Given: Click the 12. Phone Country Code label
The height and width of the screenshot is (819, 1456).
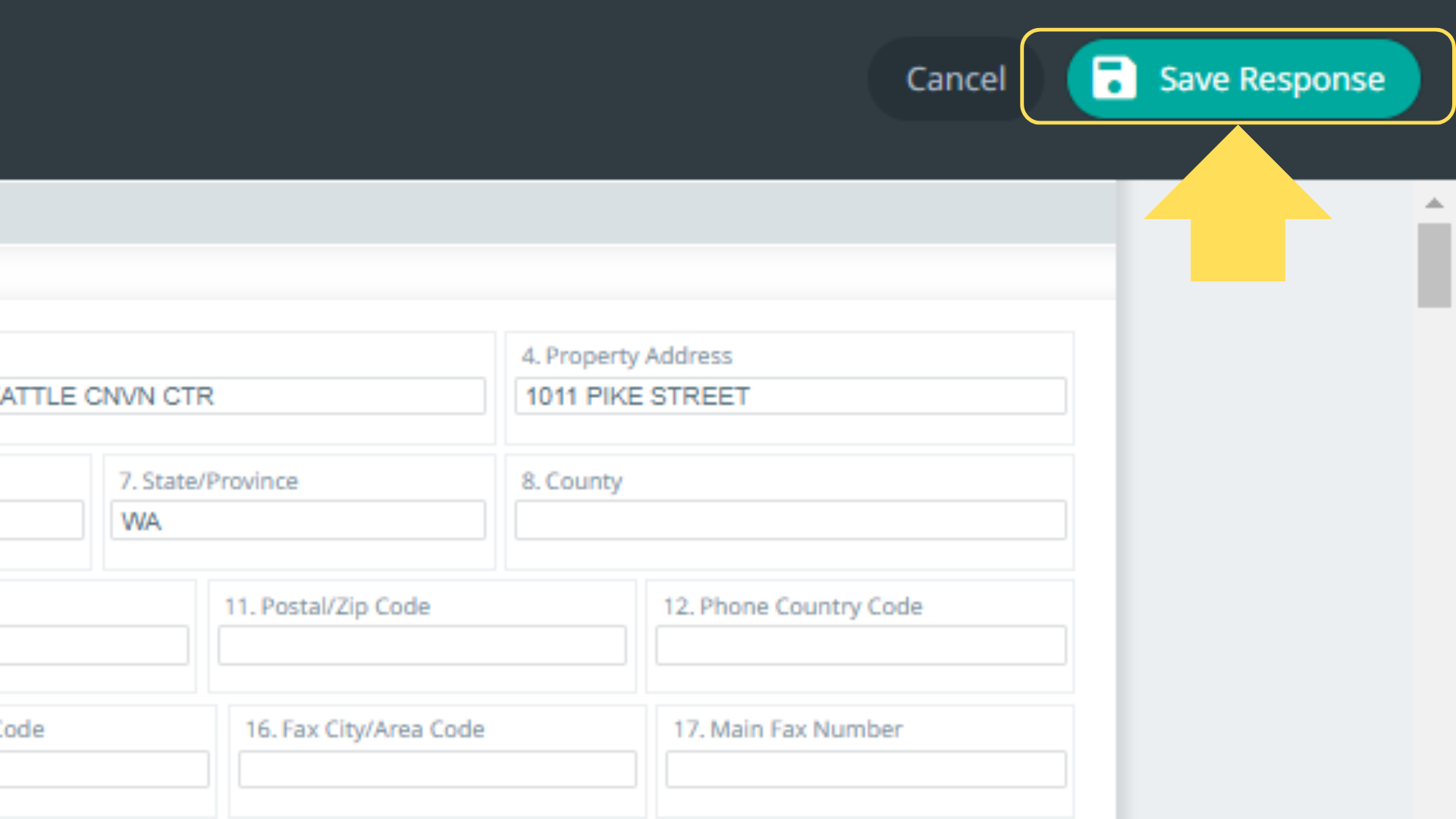Looking at the screenshot, I should pos(792,606).
